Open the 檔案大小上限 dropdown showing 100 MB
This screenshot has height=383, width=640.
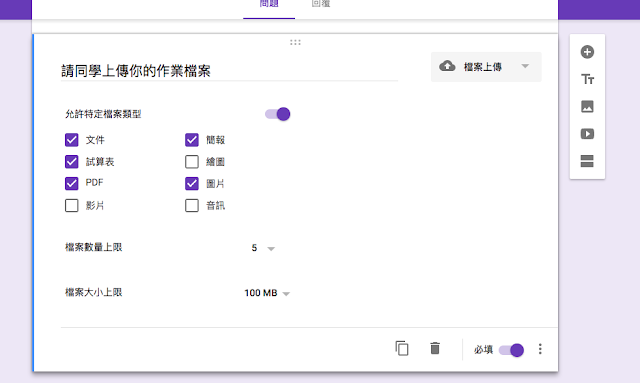[267, 293]
